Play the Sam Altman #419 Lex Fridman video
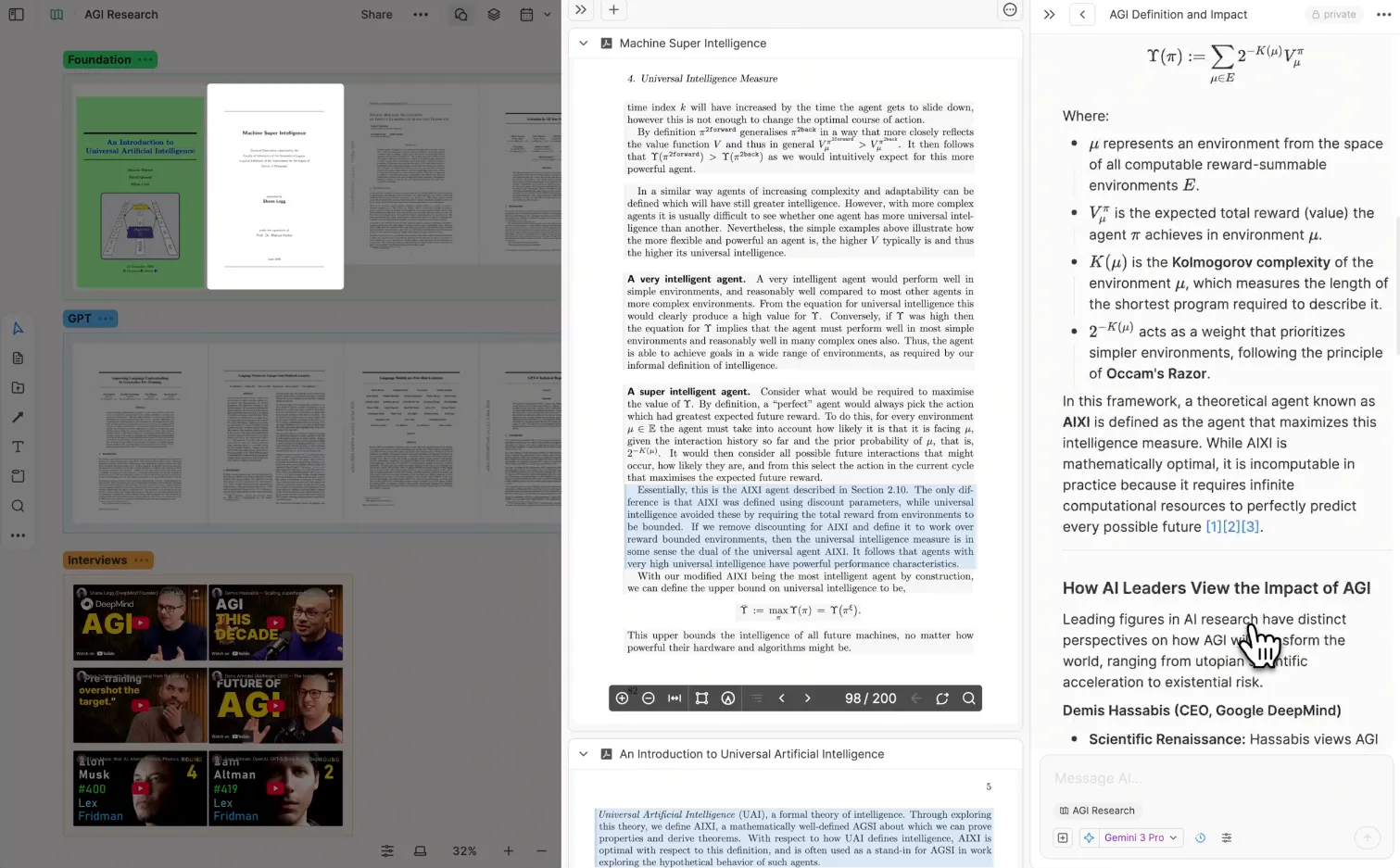This screenshot has width=1400, height=868. [x=275, y=788]
